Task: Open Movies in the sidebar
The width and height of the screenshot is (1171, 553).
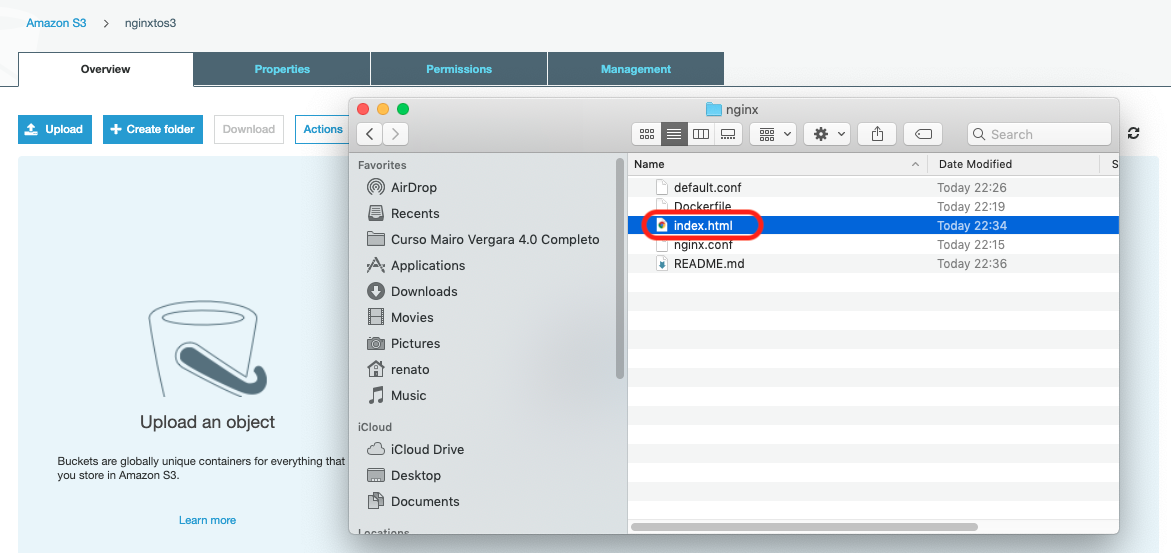Action: tap(400, 318)
